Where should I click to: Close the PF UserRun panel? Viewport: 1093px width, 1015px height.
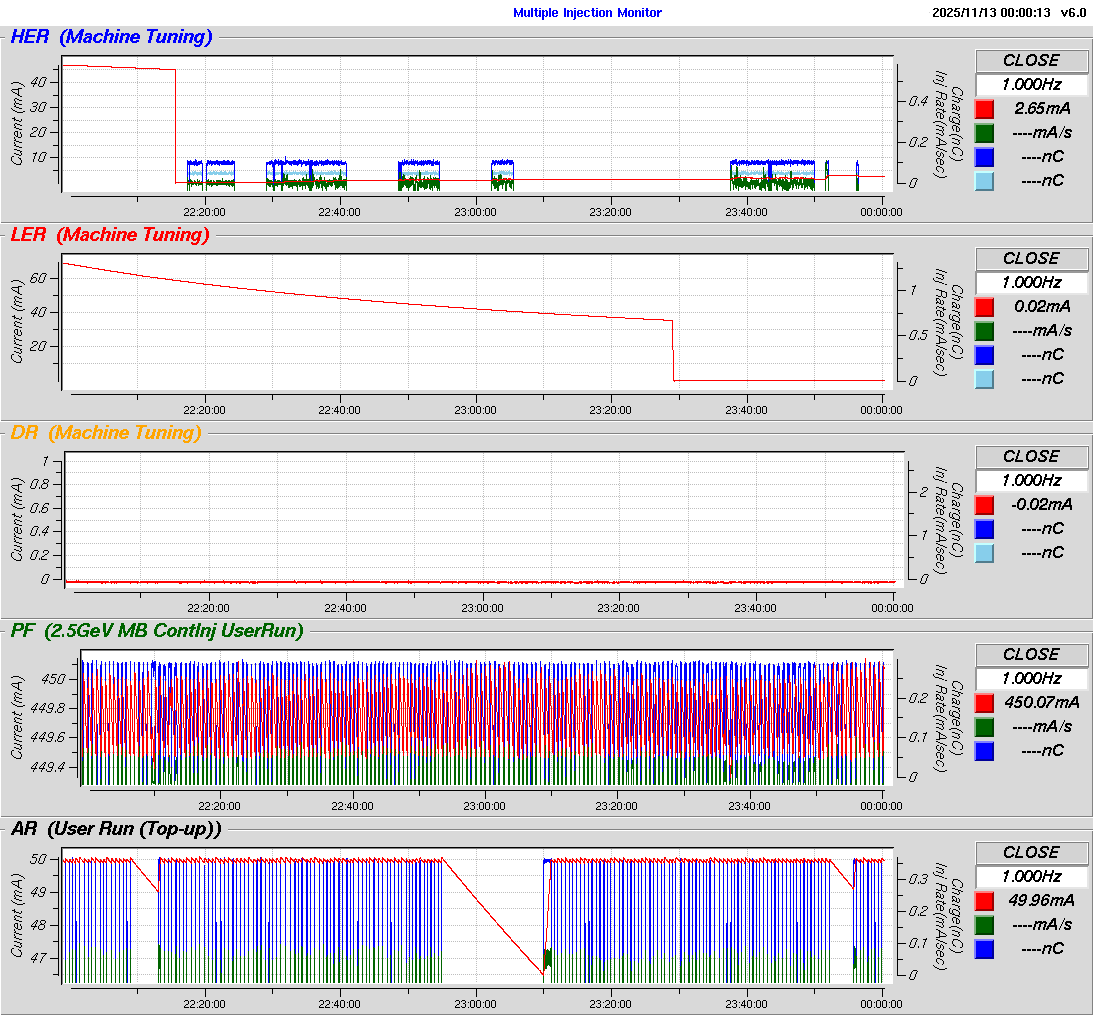pos(1031,654)
